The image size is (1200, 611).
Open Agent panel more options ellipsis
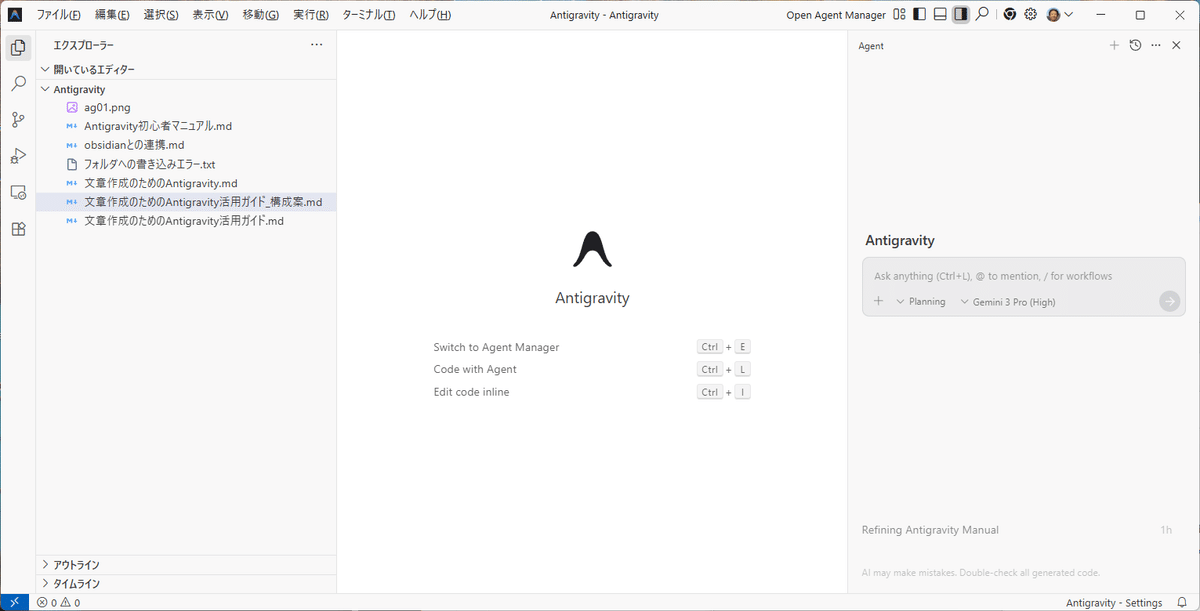pos(1156,45)
